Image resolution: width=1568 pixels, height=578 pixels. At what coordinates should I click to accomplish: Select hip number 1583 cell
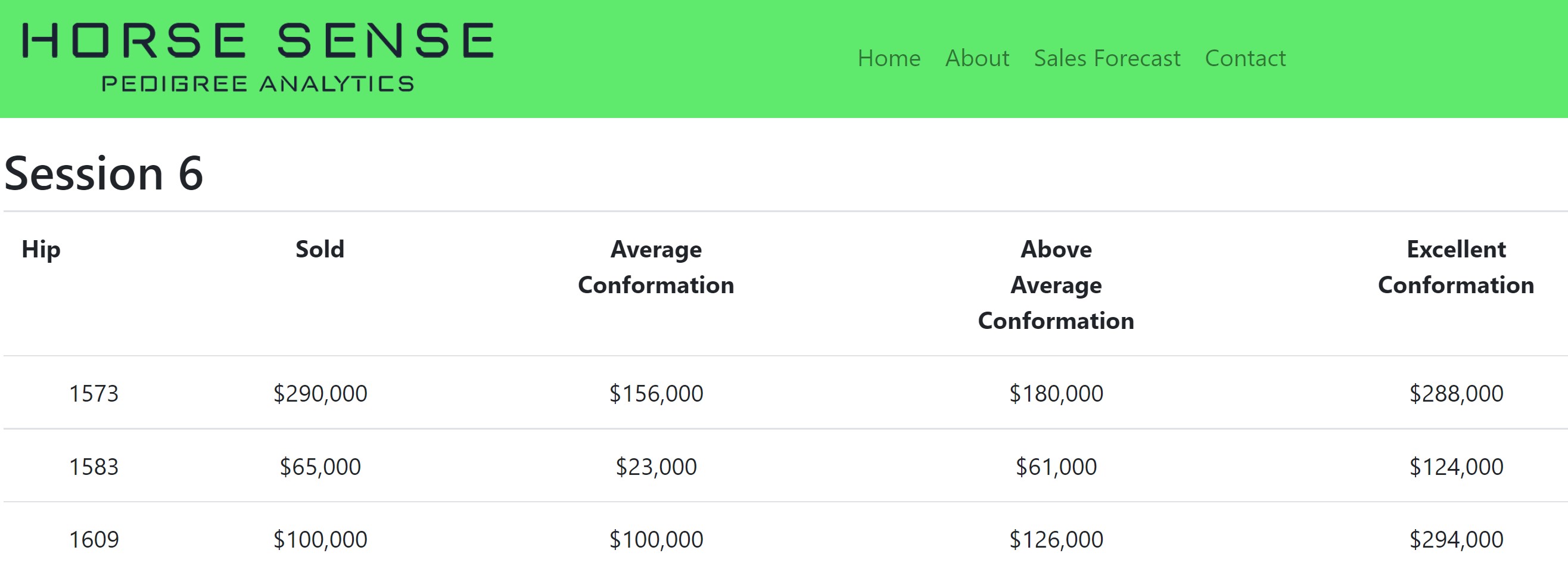tap(93, 467)
